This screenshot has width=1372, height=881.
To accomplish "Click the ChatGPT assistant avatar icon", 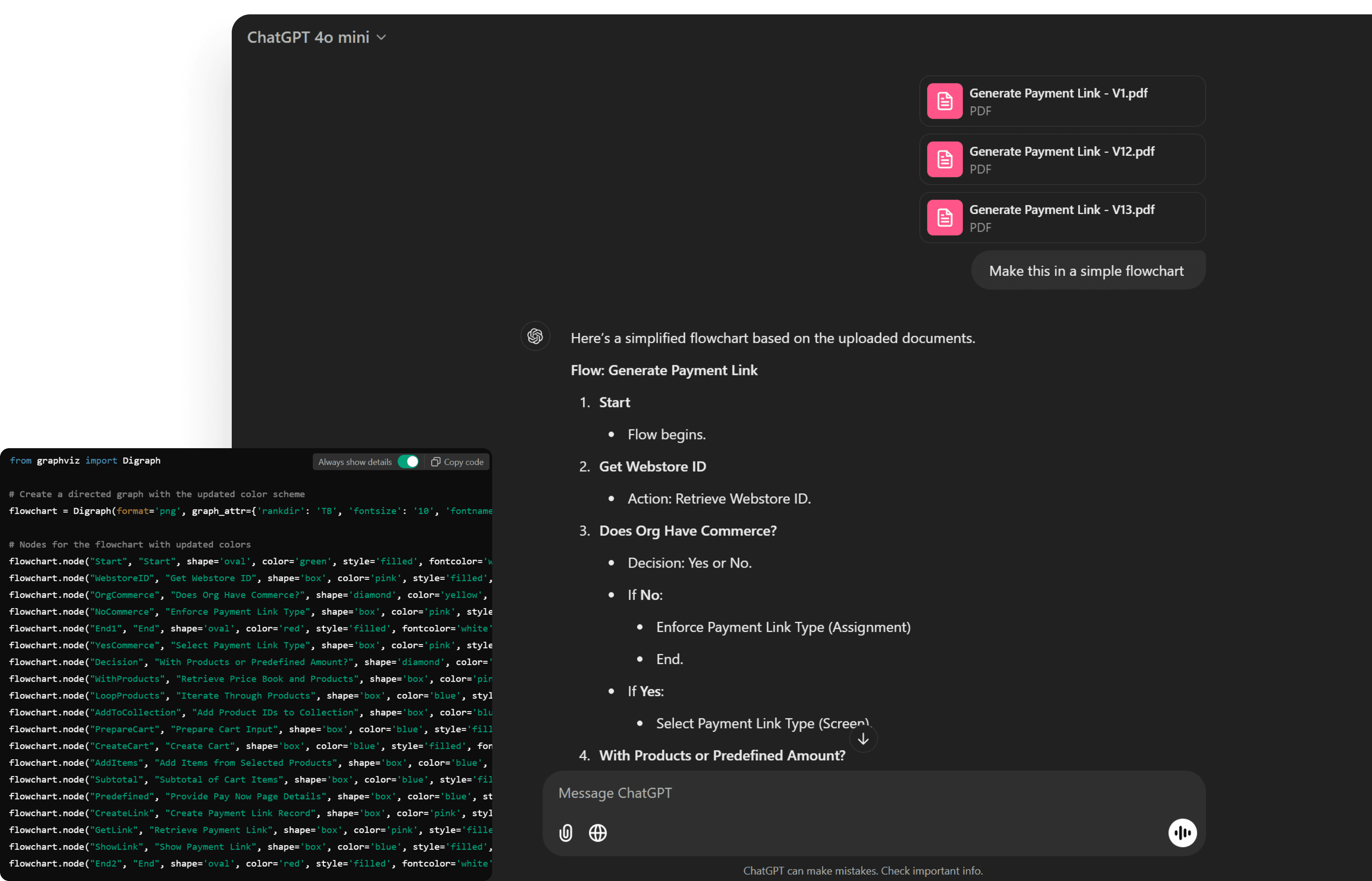I will [x=535, y=336].
